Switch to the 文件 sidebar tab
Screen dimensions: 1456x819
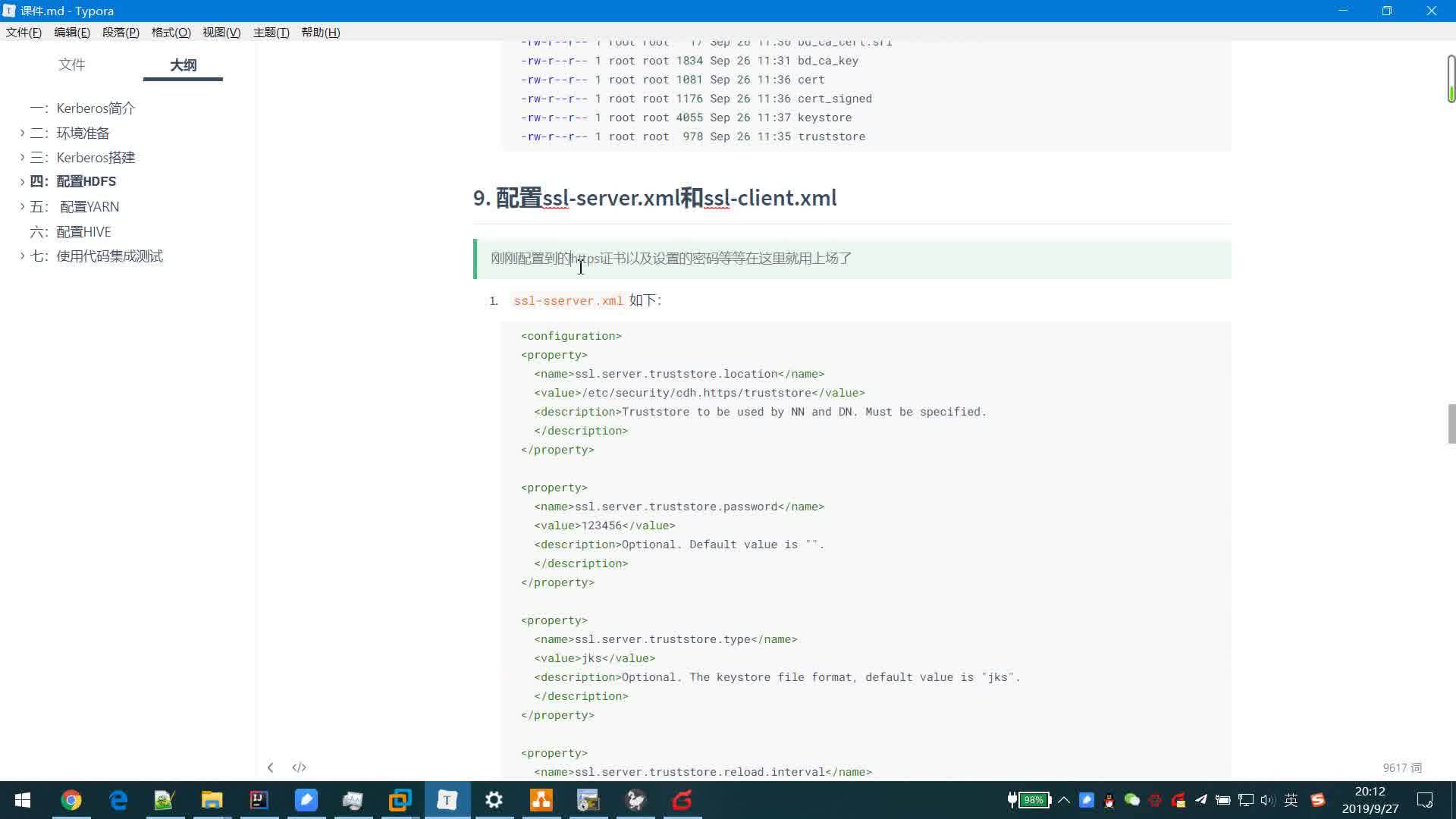[x=71, y=64]
